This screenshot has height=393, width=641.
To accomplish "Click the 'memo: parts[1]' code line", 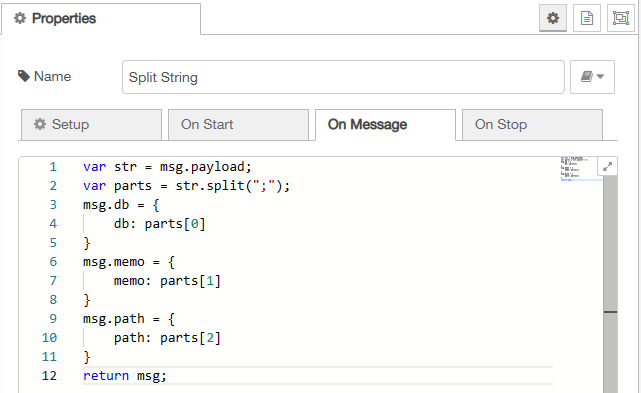I will (x=167, y=281).
